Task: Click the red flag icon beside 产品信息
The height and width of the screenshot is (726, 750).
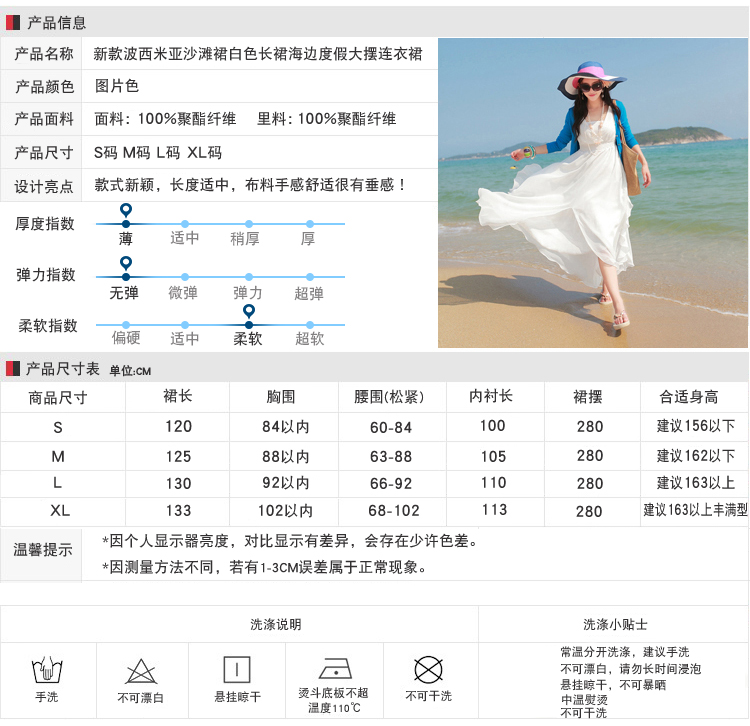Action: pyautogui.click(x=13, y=22)
